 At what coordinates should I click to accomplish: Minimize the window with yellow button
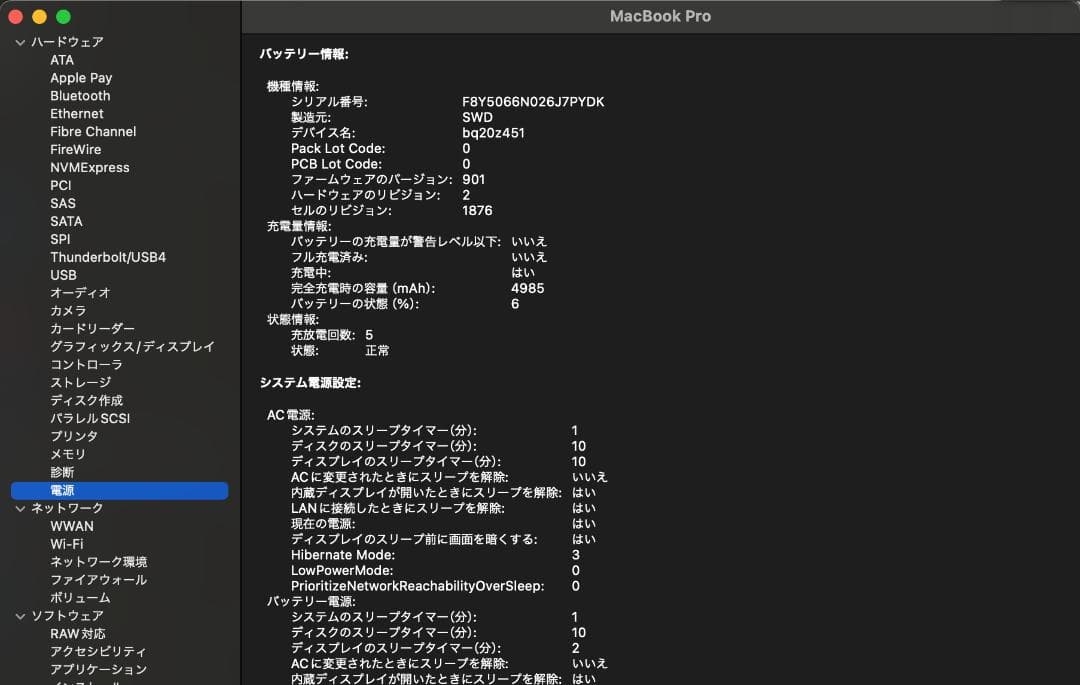pos(39,17)
